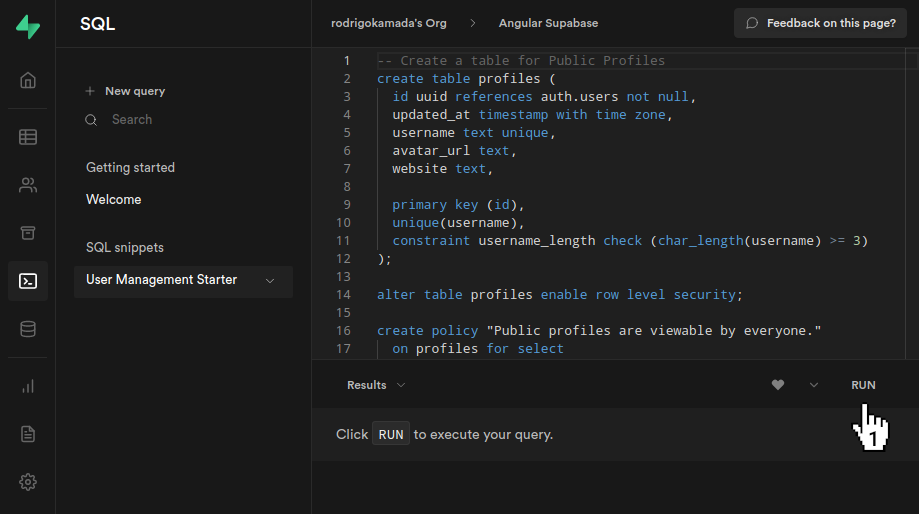The width and height of the screenshot is (919, 514).
Task: Open the chevron dropdown beside the heart
Action: pyautogui.click(x=813, y=385)
